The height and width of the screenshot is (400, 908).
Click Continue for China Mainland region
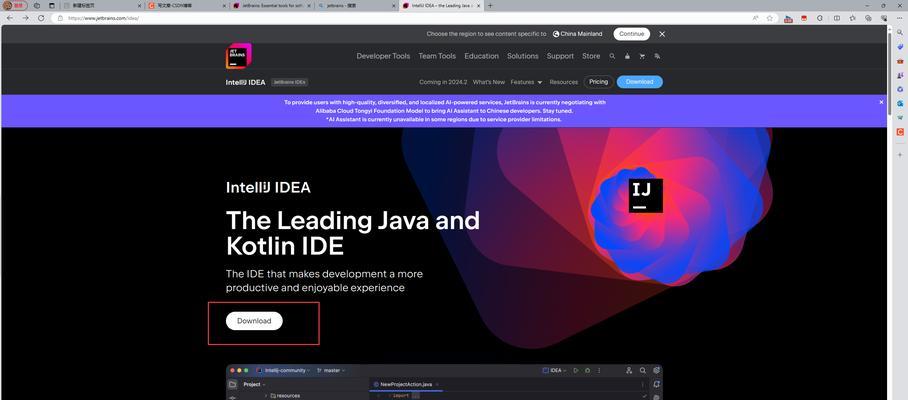click(x=632, y=34)
